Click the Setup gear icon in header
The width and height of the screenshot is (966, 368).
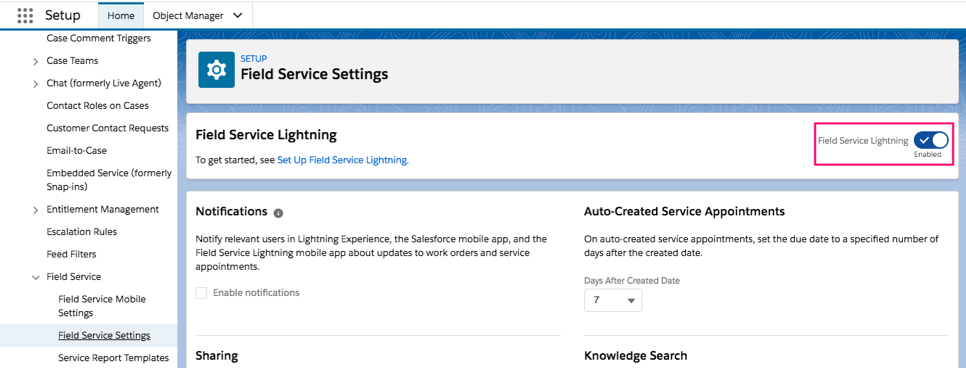(x=216, y=70)
